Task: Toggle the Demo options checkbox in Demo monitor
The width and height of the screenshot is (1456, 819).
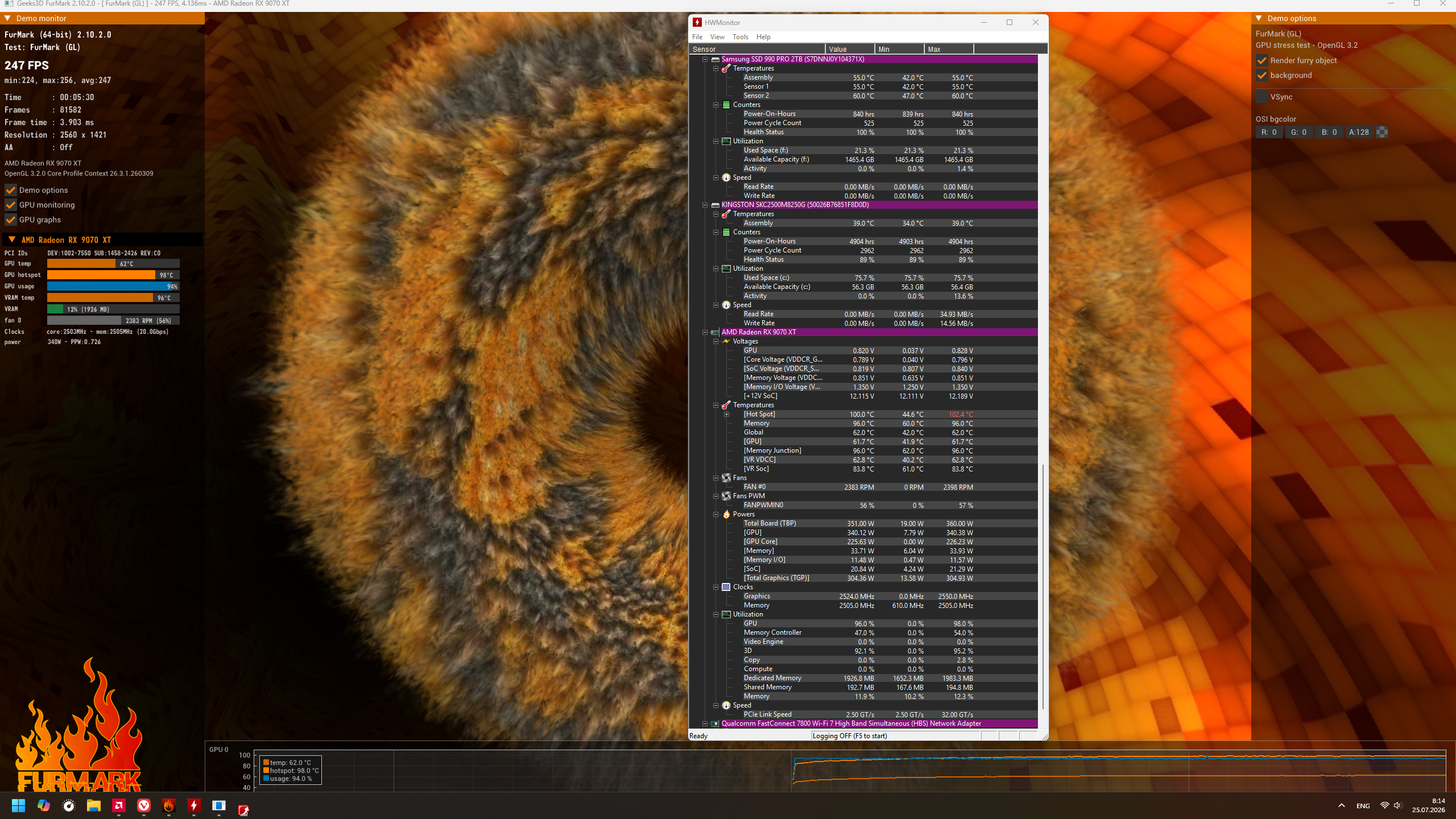Action: tap(11, 190)
